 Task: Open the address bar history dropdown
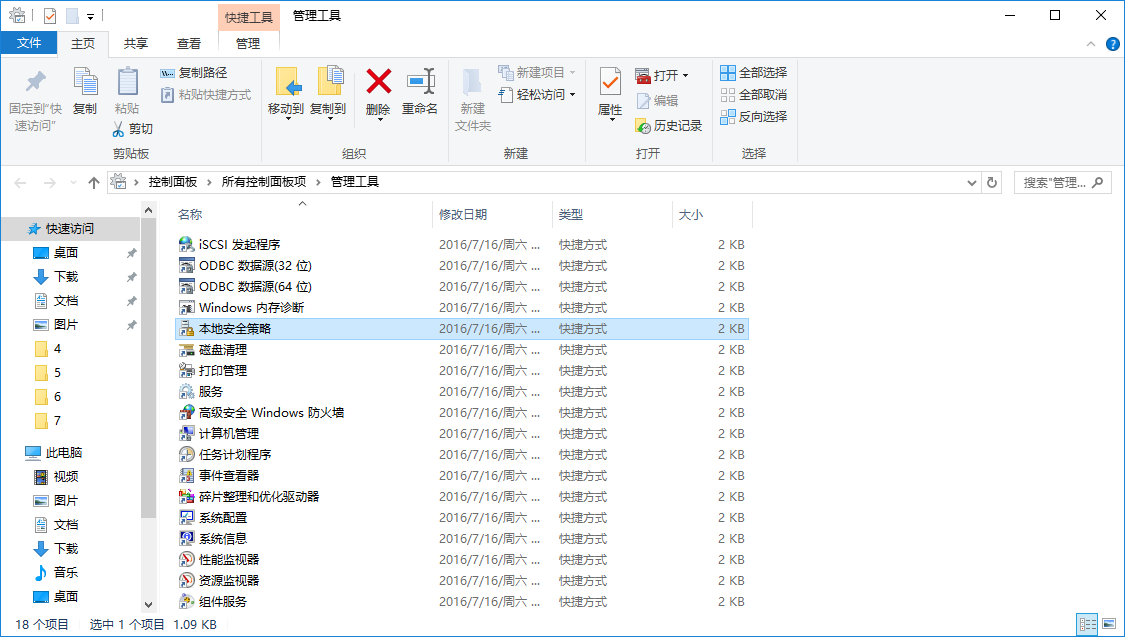[972, 182]
